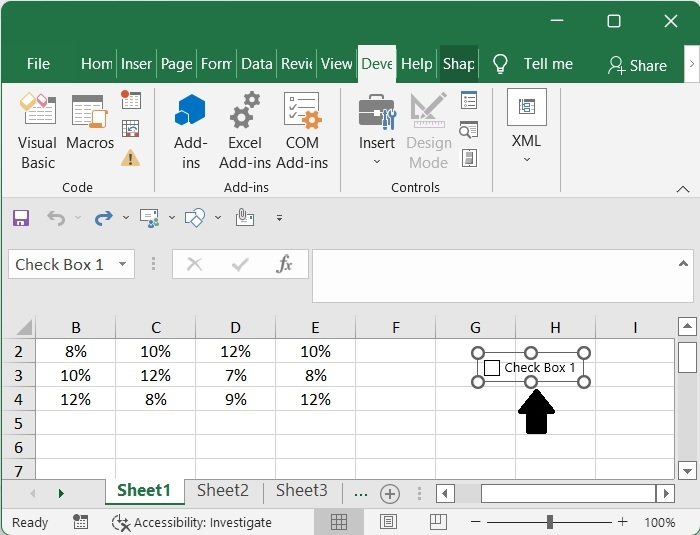This screenshot has height=535, width=700.
Task: Switch to the Insert ribbon tab
Action: click(x=136, y=63)
